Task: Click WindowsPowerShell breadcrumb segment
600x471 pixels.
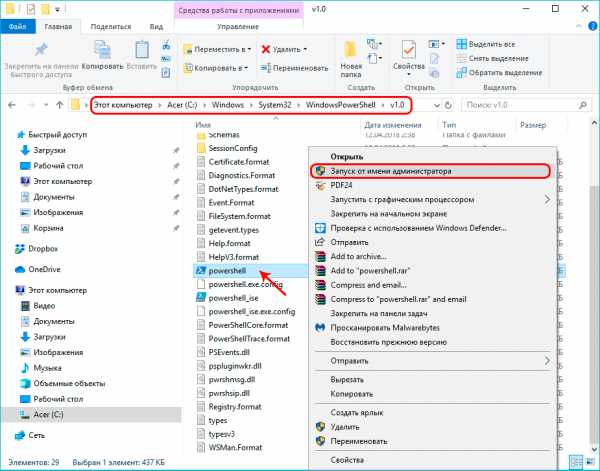Action: click(x=341, y=105)
